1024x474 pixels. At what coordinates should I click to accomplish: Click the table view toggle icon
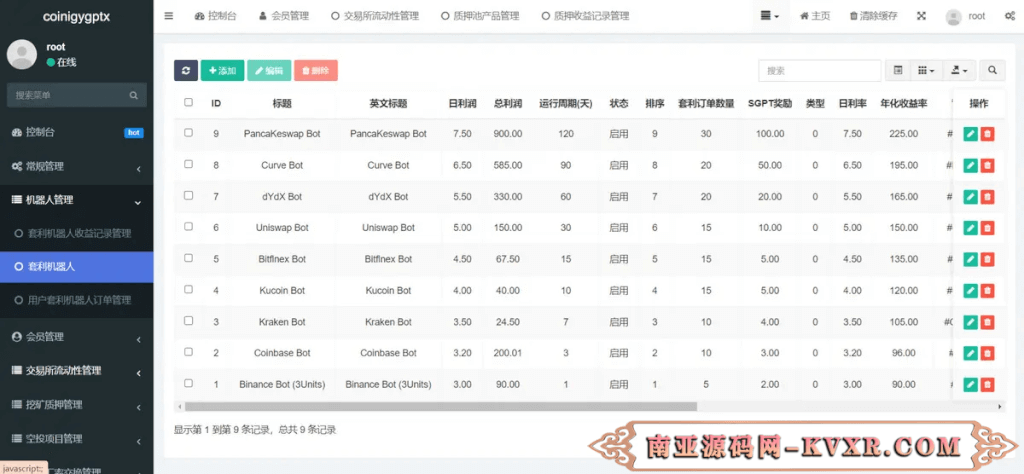pyautogui.click(x=898, y=71)
